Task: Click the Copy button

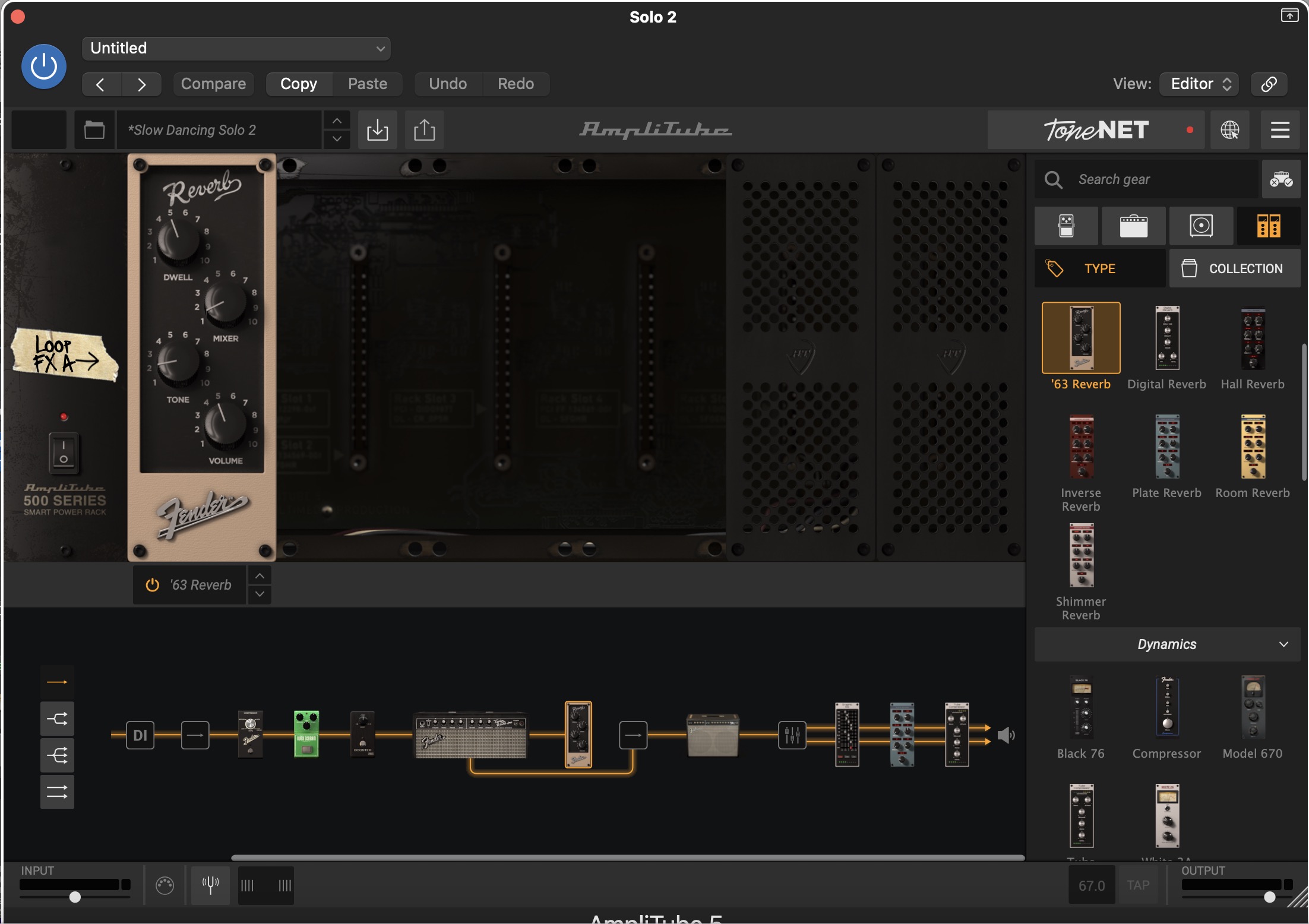Action: [x=299, y=84]
